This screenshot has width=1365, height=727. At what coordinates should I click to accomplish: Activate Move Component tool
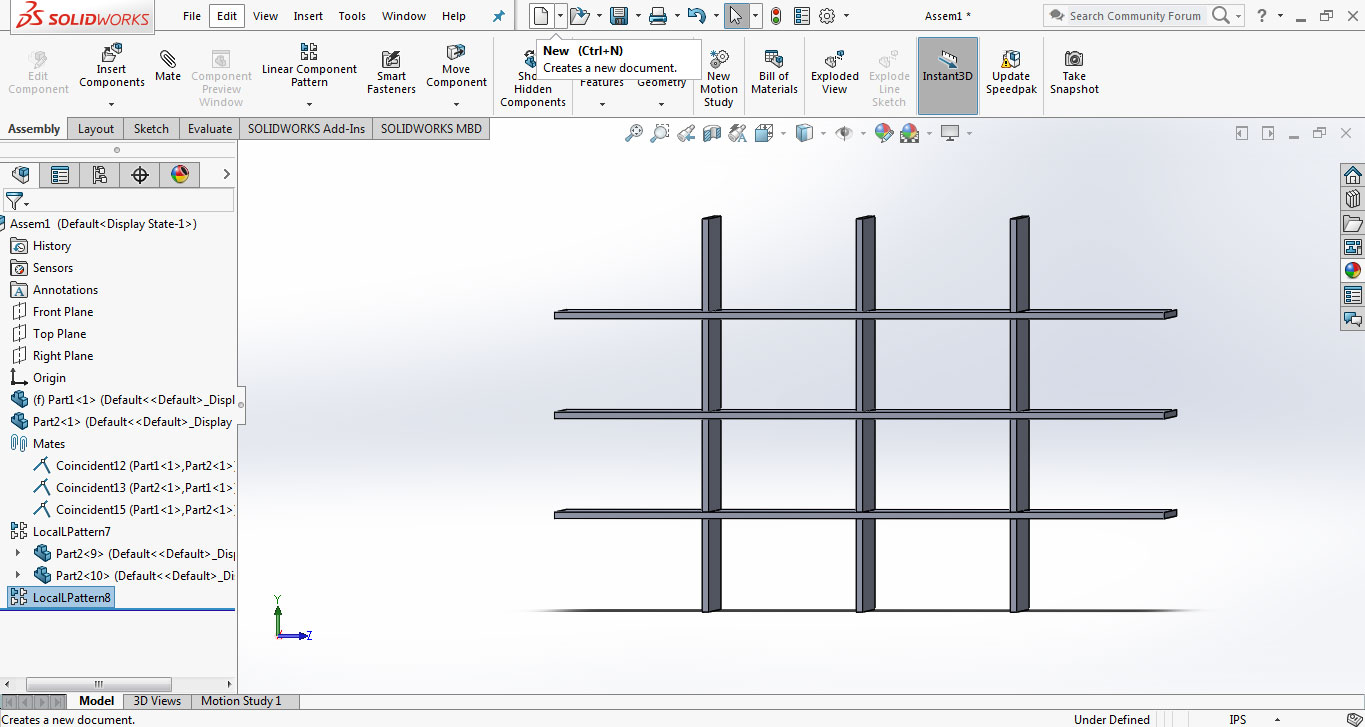click(x=456, y=65)
